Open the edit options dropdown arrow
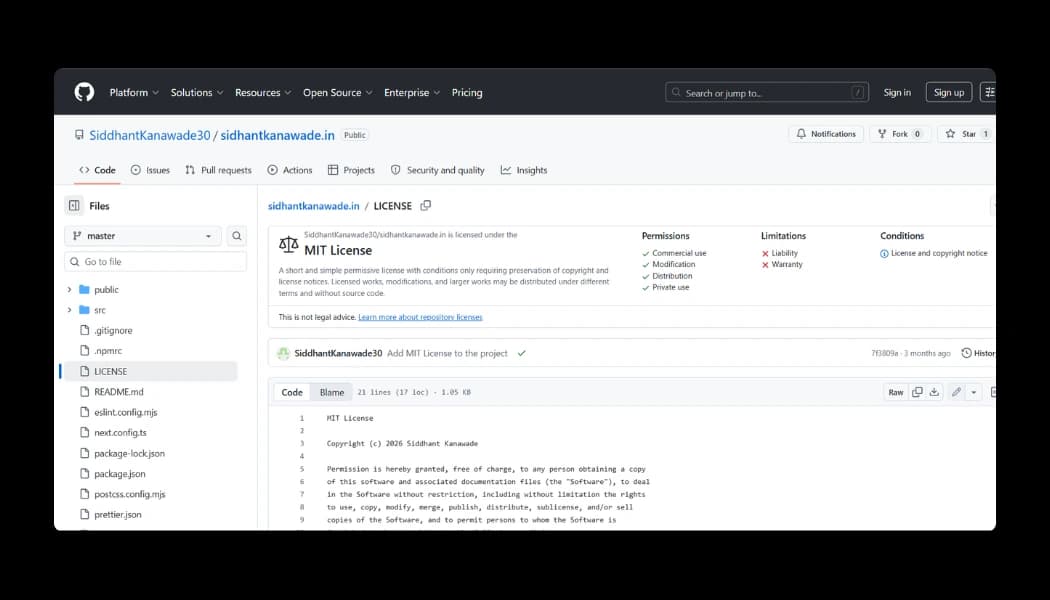Viewport: 1050px width, 600px height. click(974, 392)
